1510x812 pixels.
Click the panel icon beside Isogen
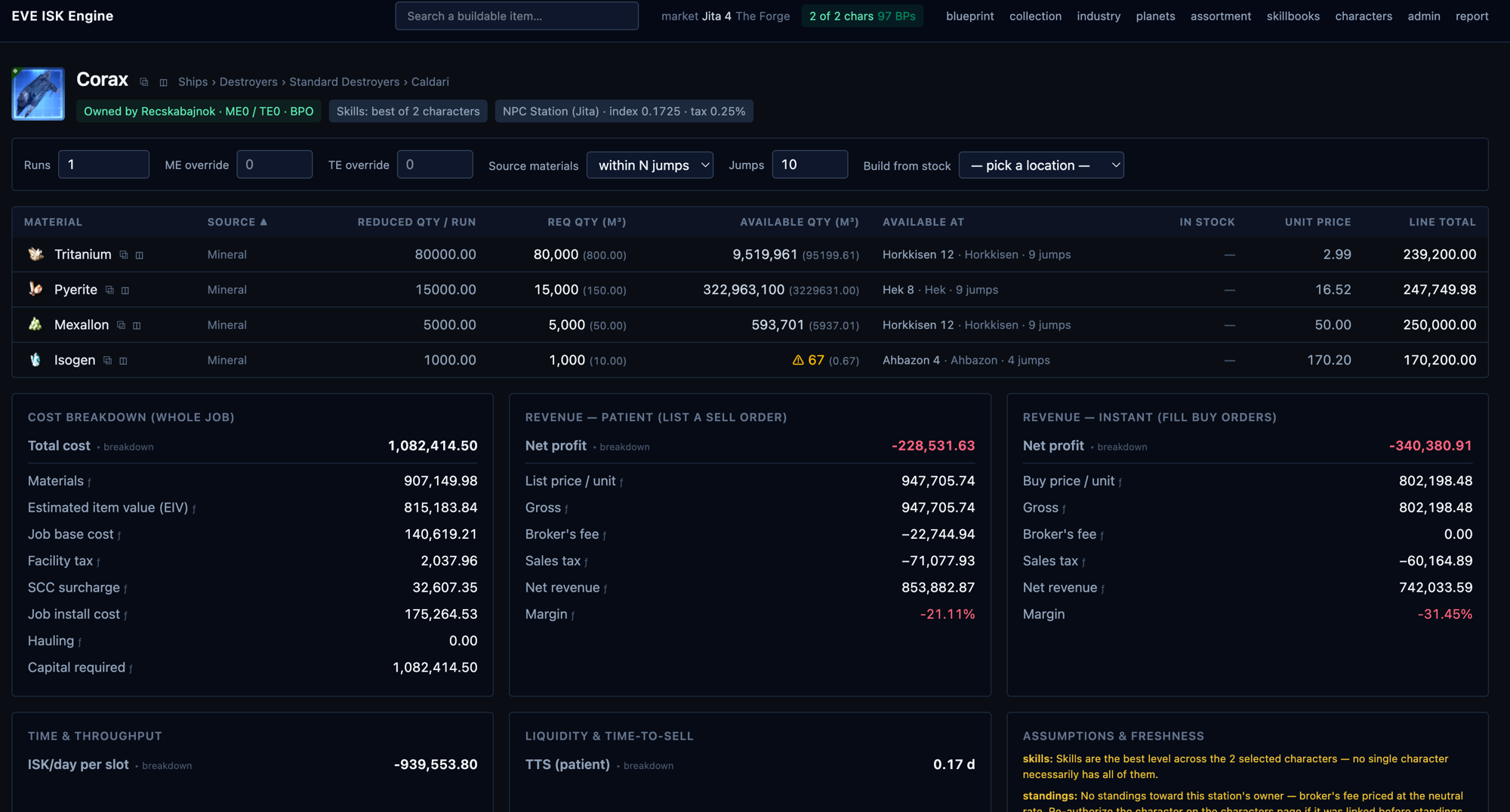(x=123, y=361)
